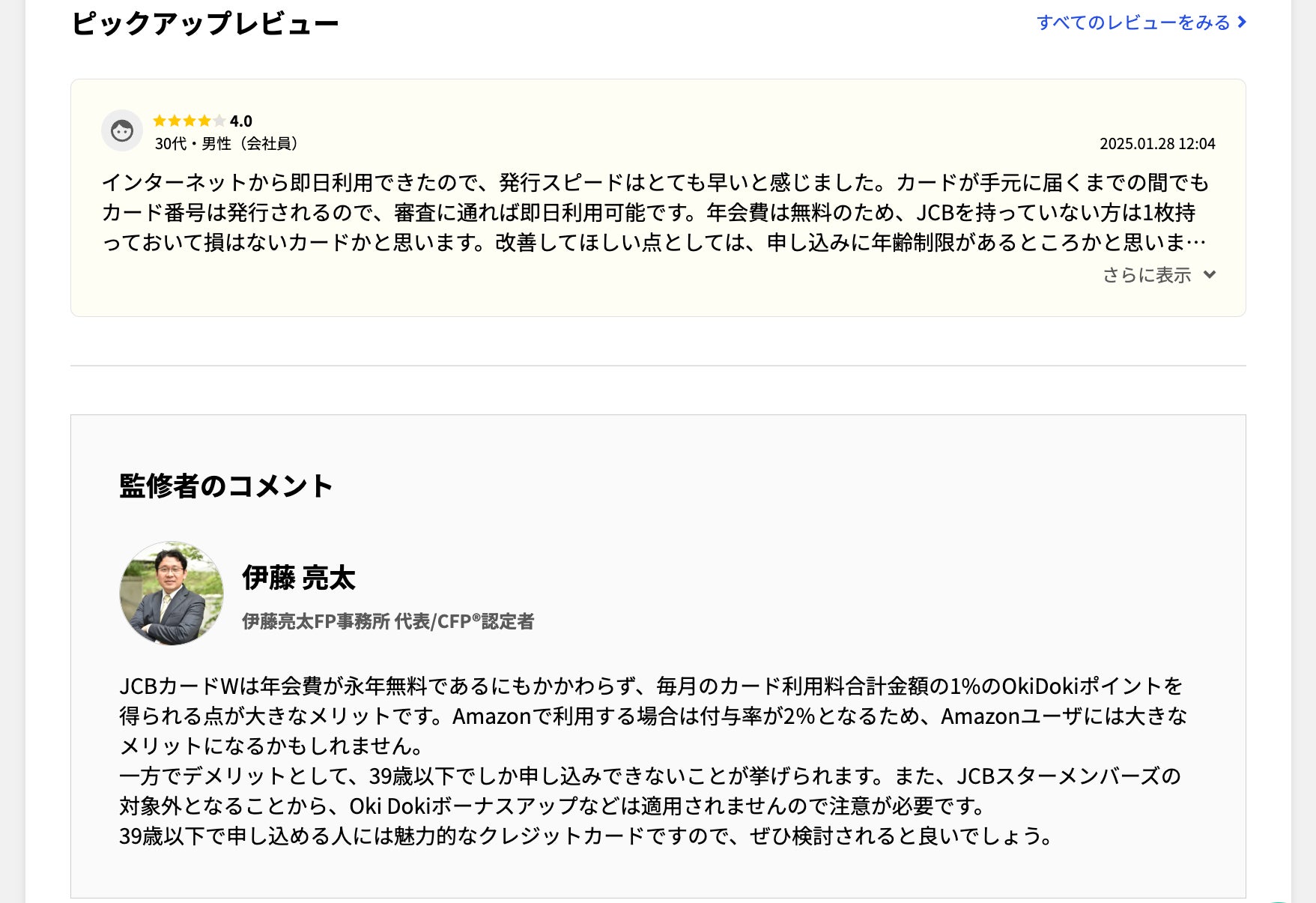
Task: Click the first gold star in rating
Action: click(x=160, y=121)
